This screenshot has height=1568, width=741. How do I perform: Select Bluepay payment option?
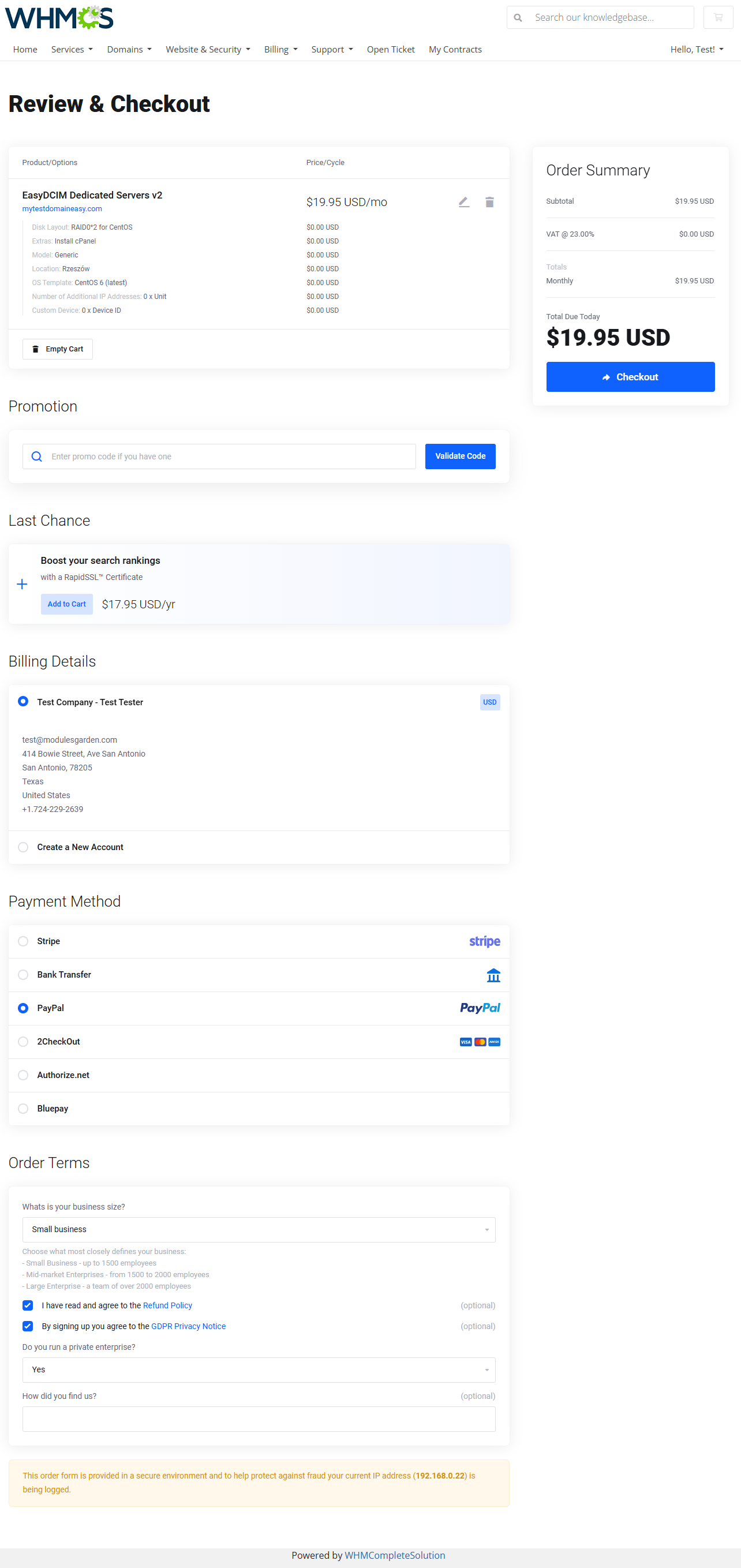coord(23,1109)
